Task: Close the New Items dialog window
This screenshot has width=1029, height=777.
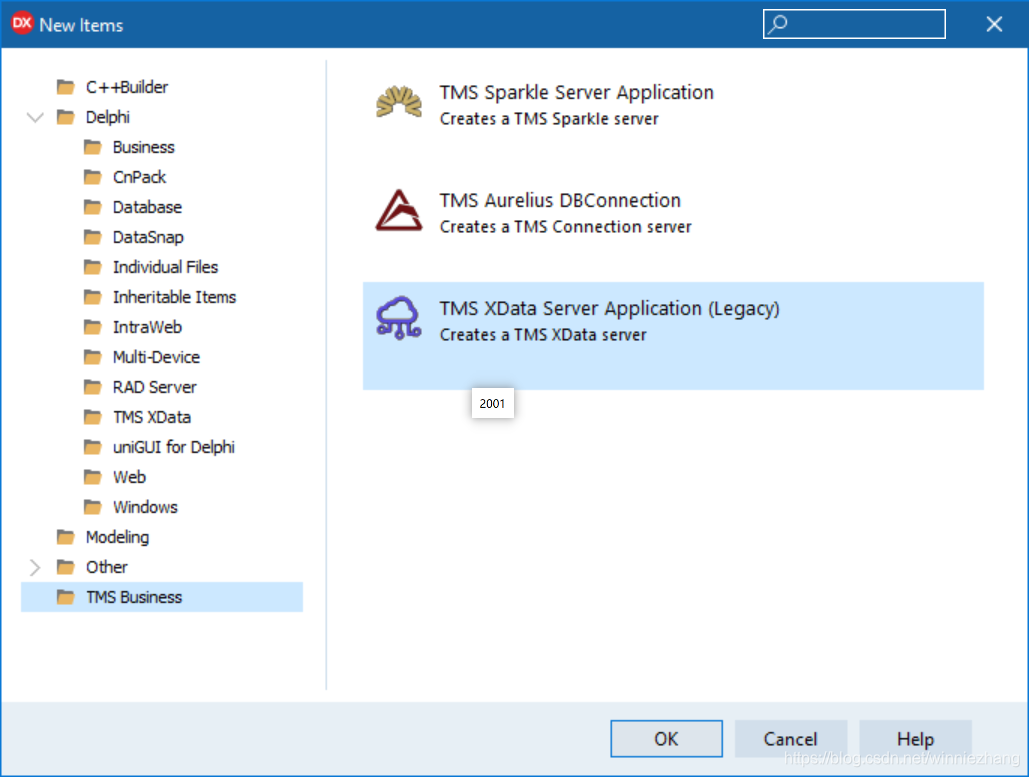Action: tap(994, 24)
